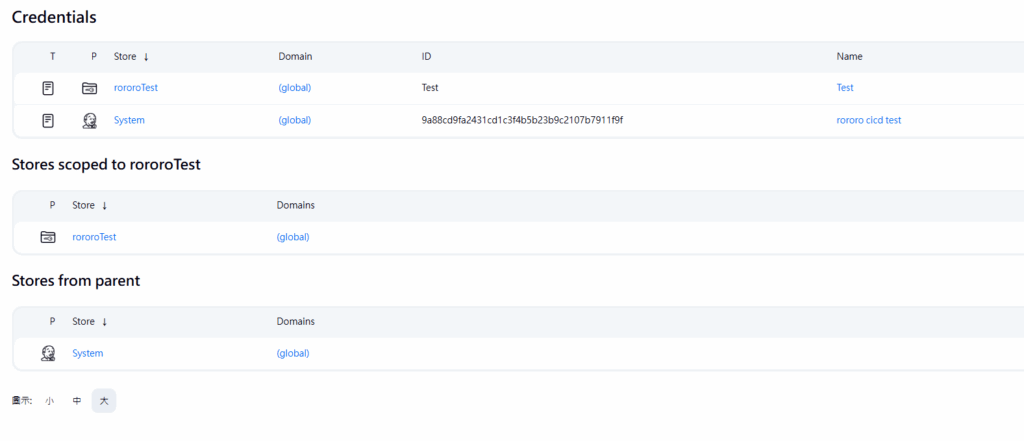Select medium icon size 中
Viewport: 1024px width, 441px height.
point(77,401)
